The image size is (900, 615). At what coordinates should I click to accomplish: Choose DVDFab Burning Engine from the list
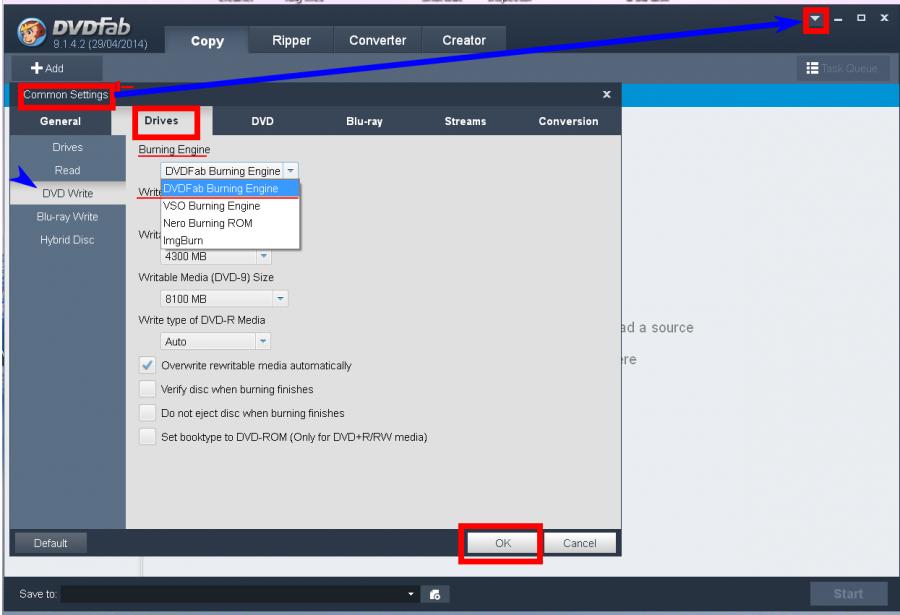click(x=230, y=188)
